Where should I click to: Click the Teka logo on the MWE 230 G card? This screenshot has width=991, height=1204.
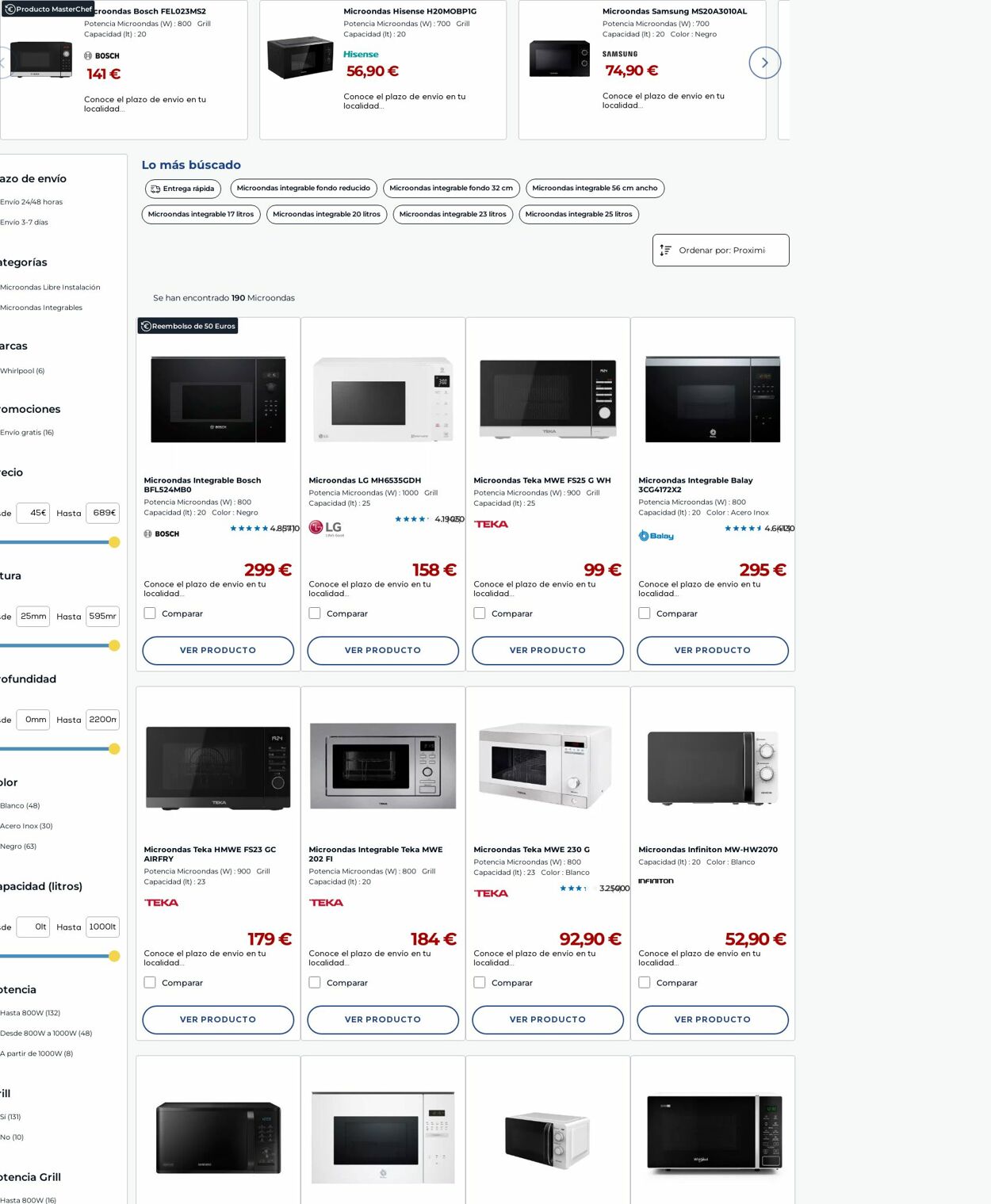(x=491, y=893)
